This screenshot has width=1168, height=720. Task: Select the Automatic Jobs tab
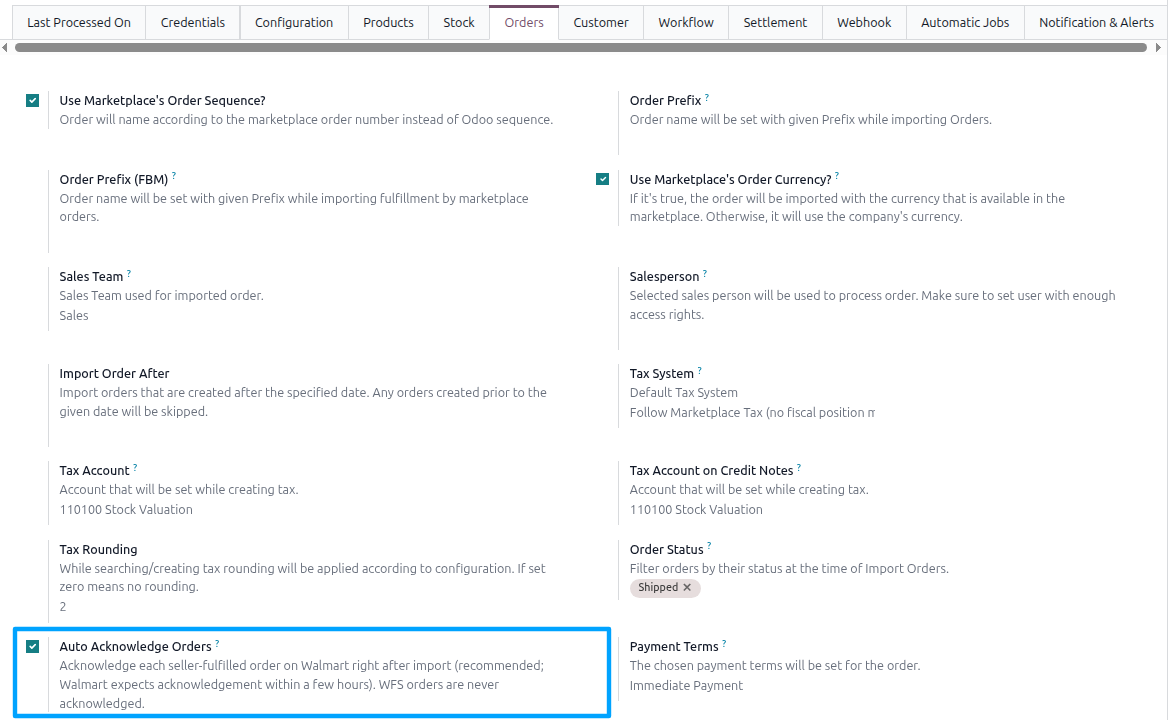(965, 22)
